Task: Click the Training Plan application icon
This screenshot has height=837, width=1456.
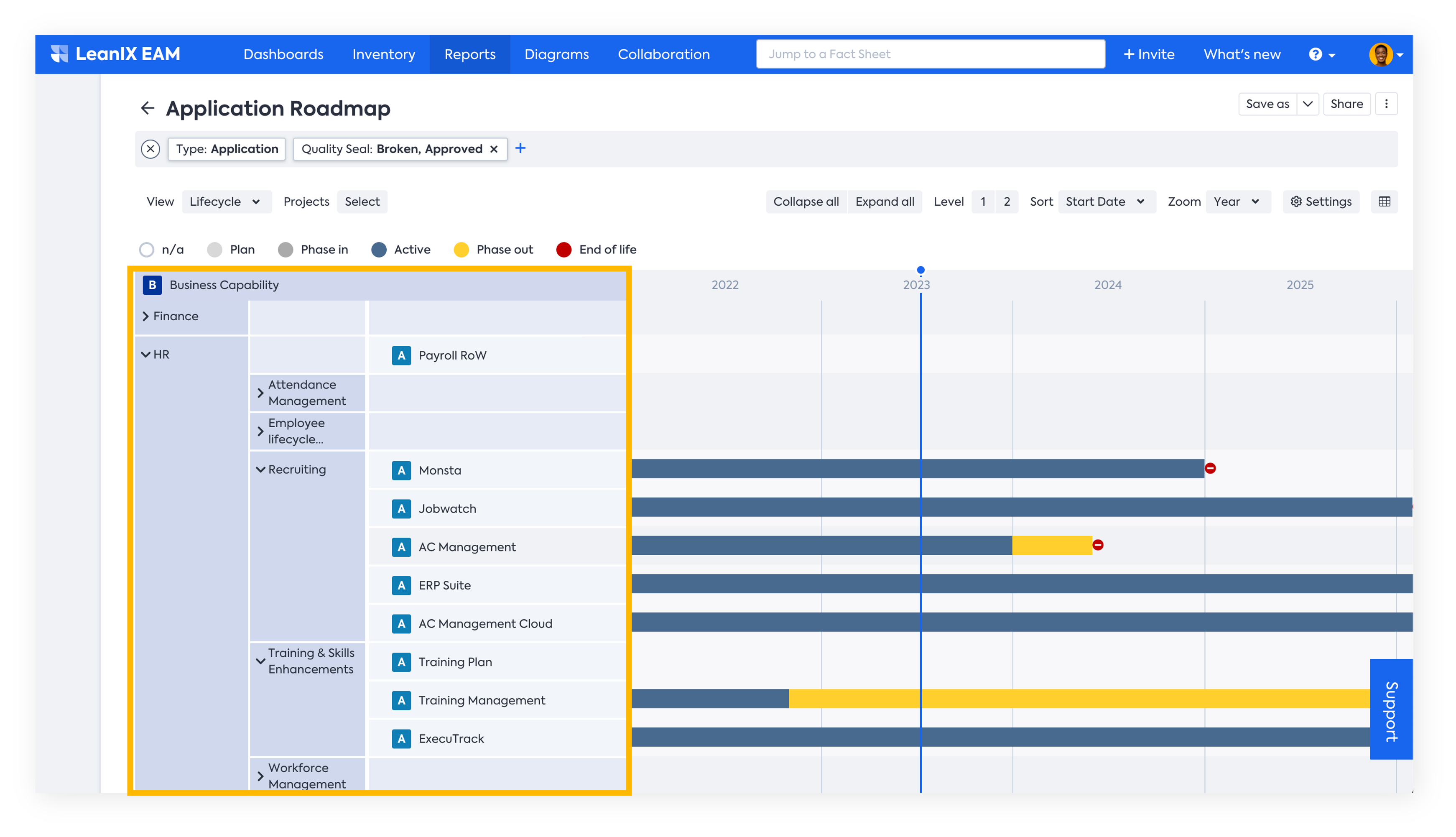Action: click(401, 662)
